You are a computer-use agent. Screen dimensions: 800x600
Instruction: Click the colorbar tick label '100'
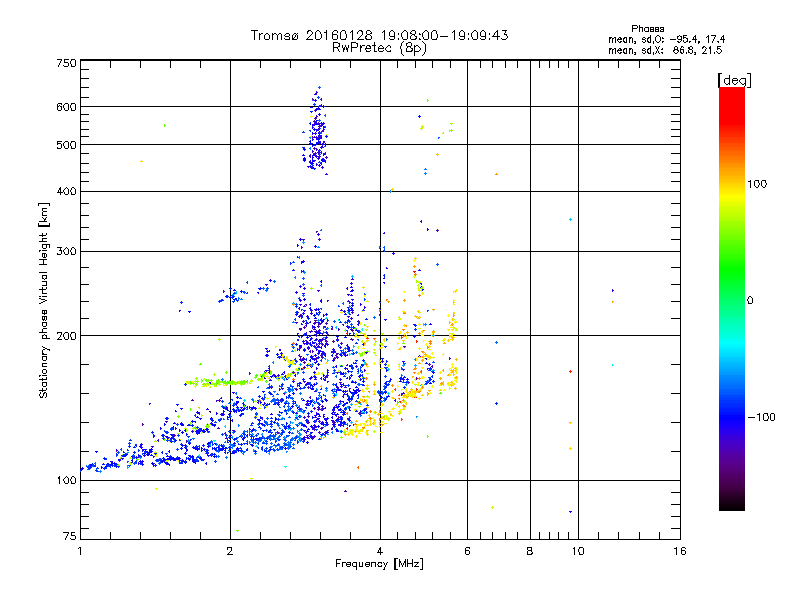(x=757, y=184)
